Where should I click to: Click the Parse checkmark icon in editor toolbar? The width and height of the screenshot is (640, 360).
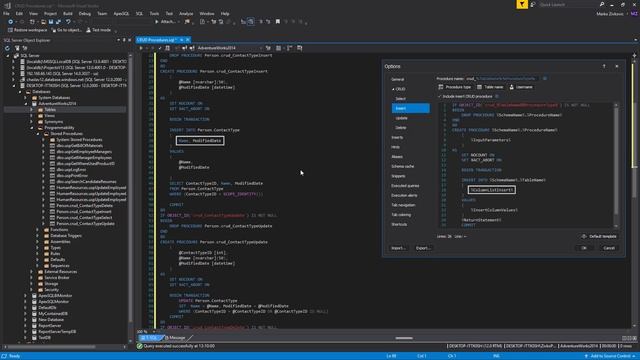(160, 48)
